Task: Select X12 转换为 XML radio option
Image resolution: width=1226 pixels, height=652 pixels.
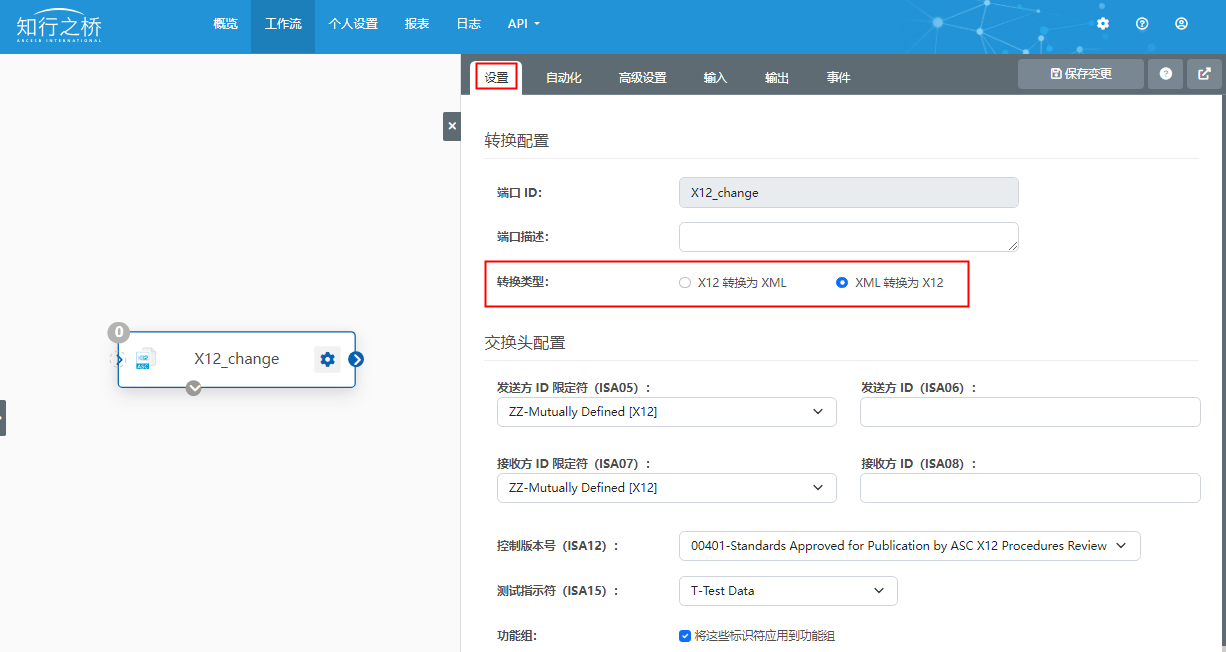Action: (685, 283)
